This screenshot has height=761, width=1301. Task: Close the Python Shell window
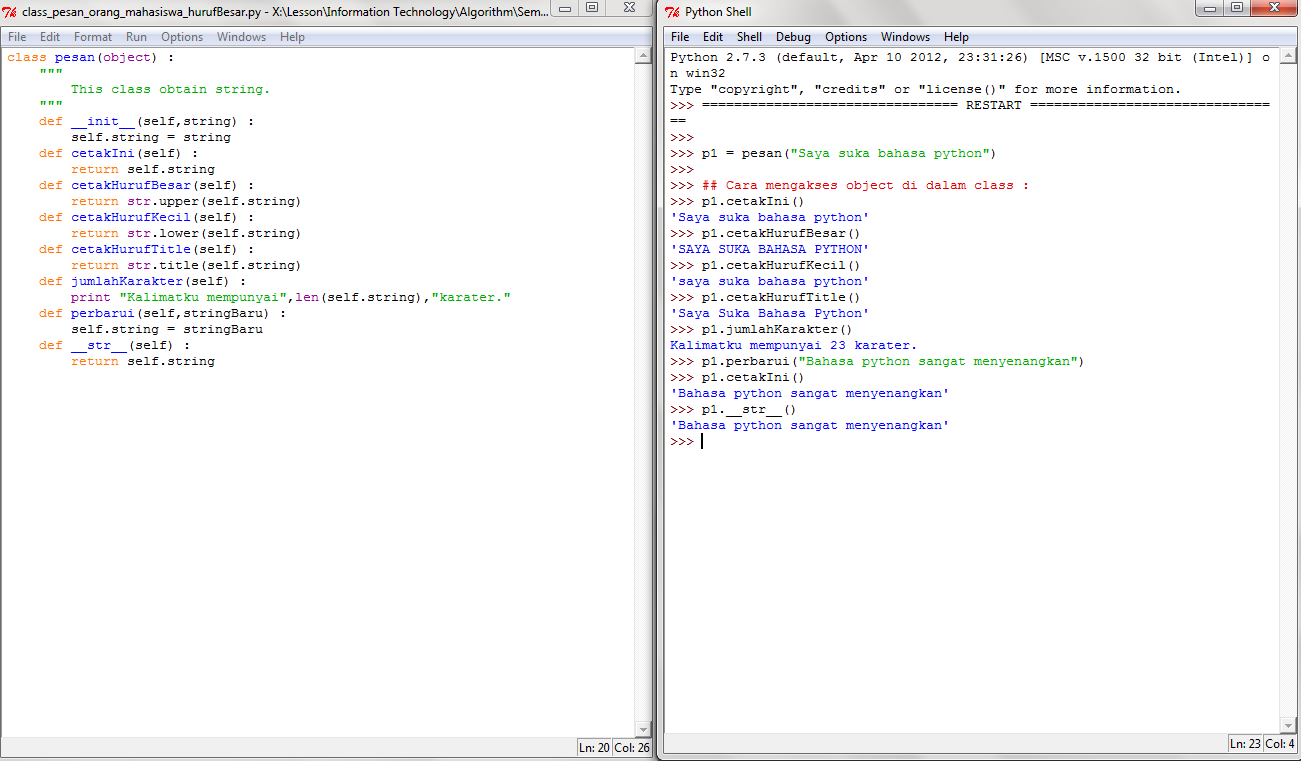click(1274, 7)
